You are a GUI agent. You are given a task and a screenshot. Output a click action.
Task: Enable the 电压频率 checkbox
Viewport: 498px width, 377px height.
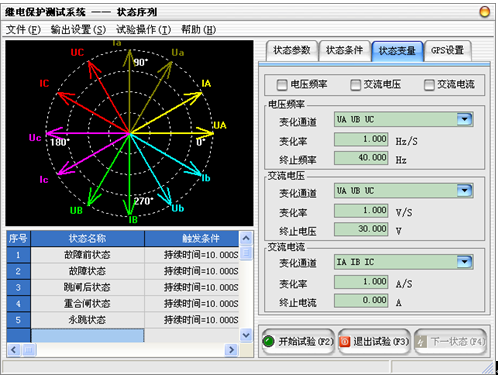tap(282, 85)
